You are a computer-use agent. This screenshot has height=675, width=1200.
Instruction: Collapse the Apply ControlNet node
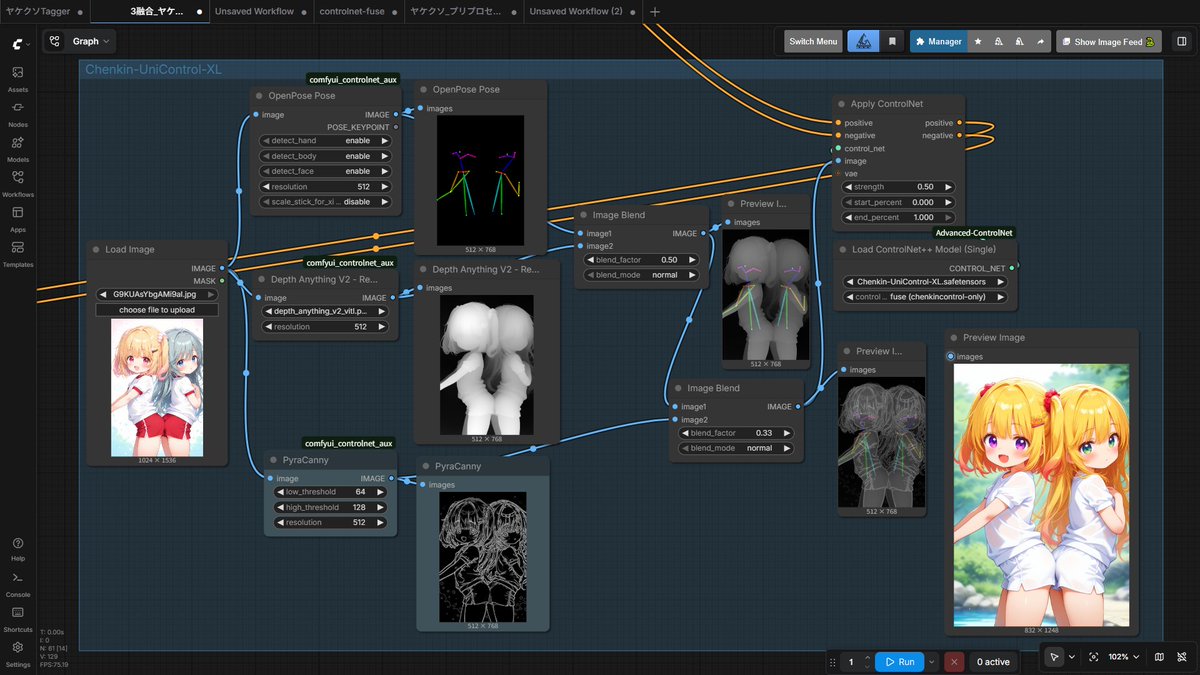[841, 103]
